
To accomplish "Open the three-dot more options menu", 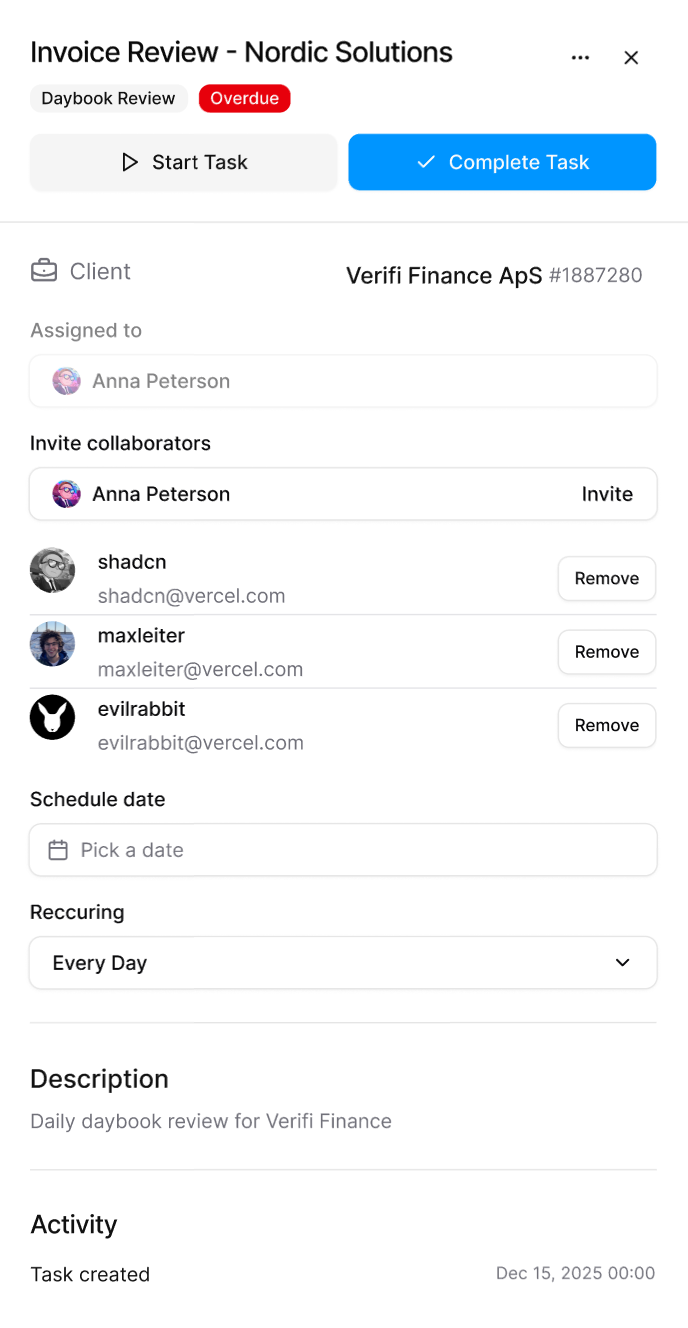I will (580, 58).
